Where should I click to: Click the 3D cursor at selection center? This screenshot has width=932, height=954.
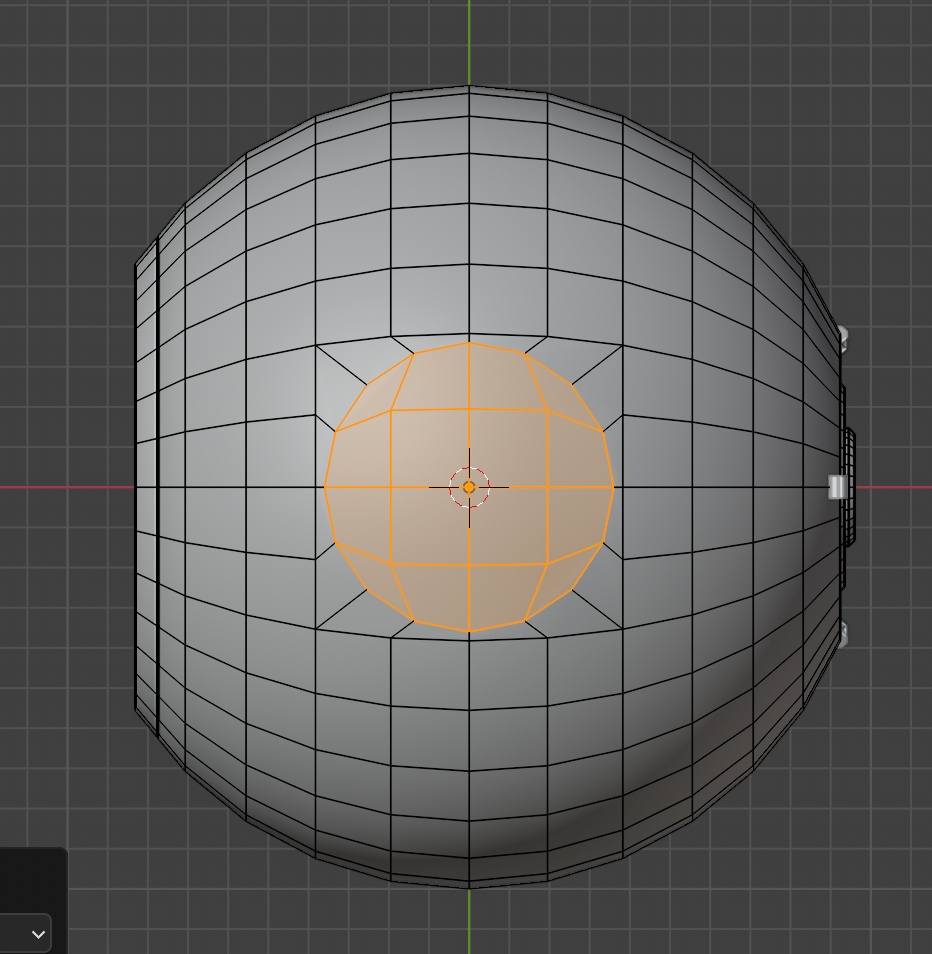click(x=469, y=487)
